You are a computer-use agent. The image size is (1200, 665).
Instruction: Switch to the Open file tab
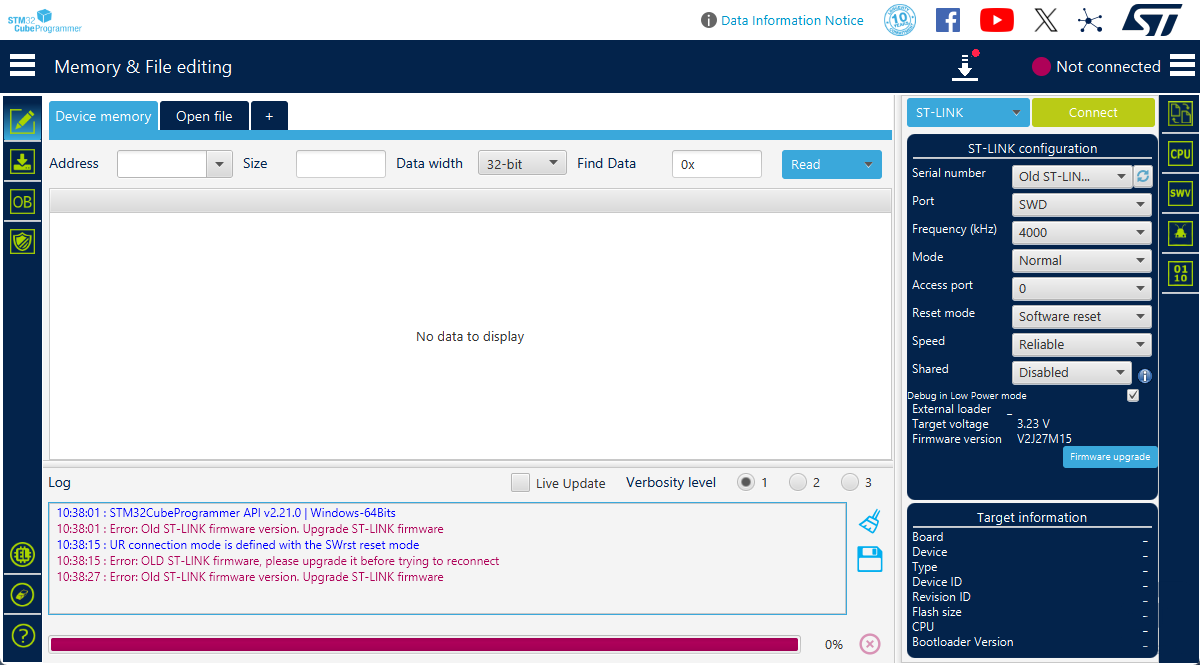[x=204, y=116]
